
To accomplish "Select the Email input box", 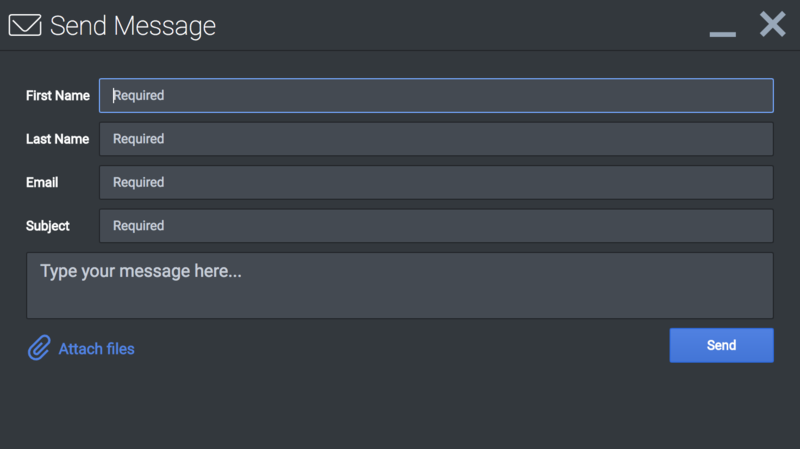I will coord(436,182).
